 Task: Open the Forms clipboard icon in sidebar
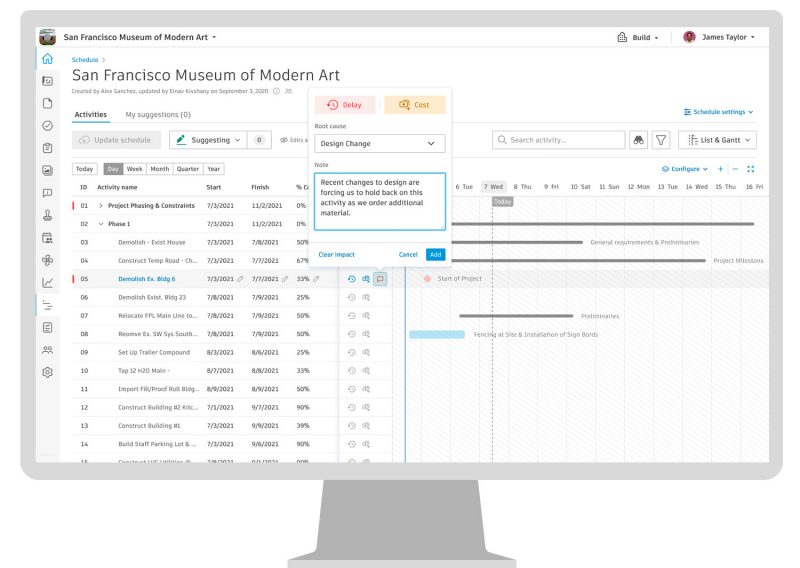pyautogui.click(x=47, y=148)
